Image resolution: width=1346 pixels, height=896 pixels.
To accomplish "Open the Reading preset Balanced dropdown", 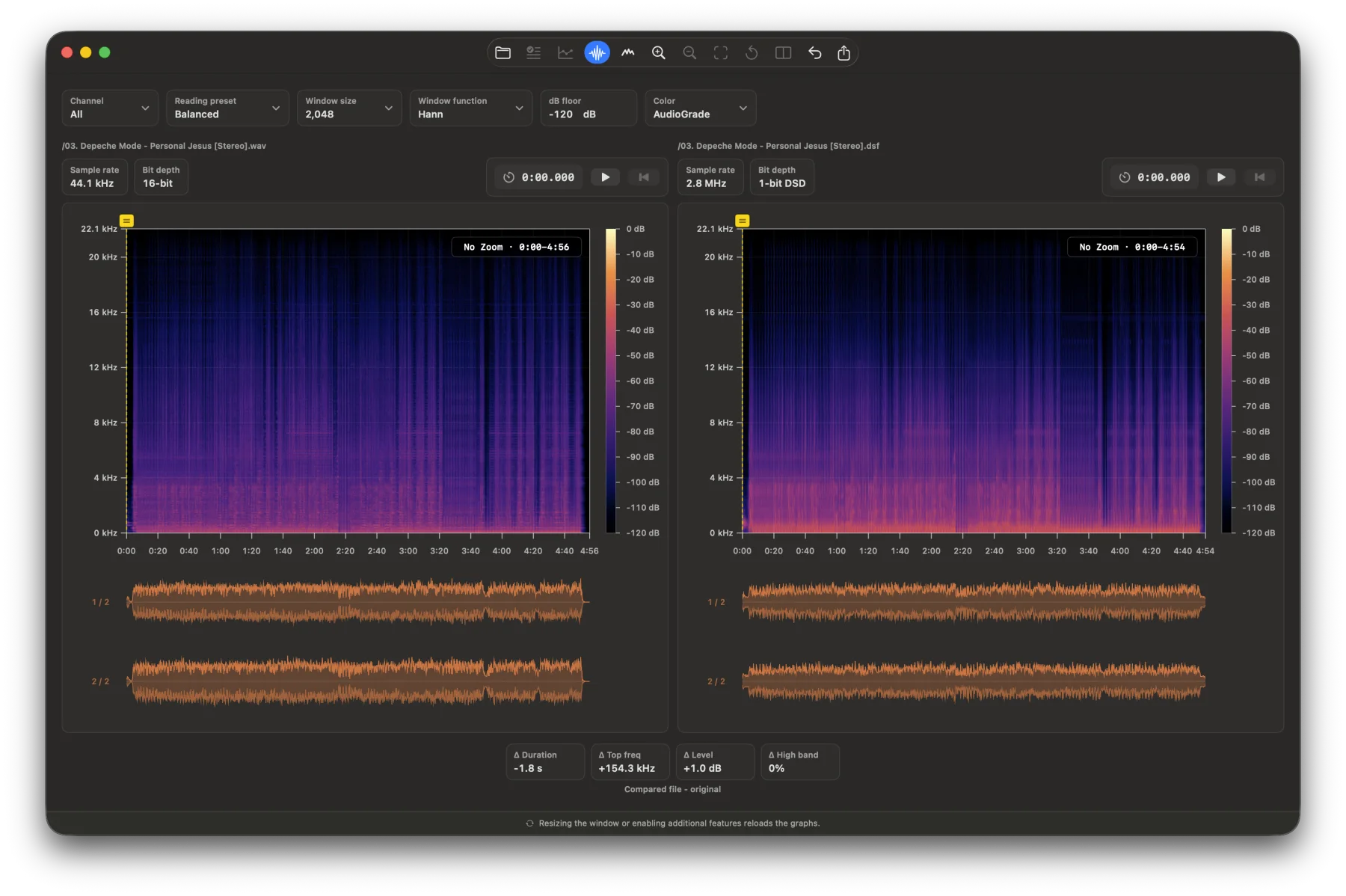I will (227, 108).
